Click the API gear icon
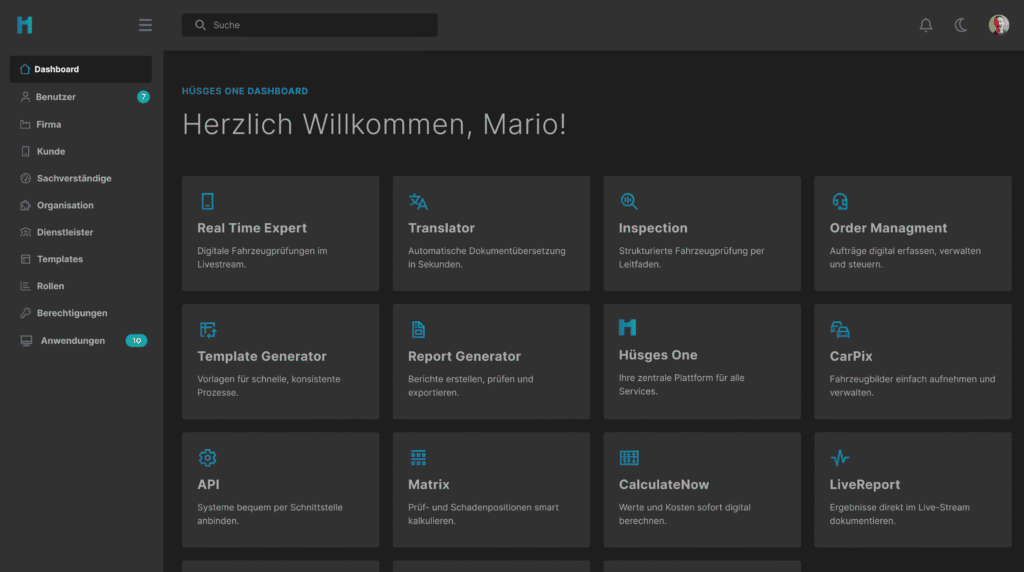 pos(208,458)
